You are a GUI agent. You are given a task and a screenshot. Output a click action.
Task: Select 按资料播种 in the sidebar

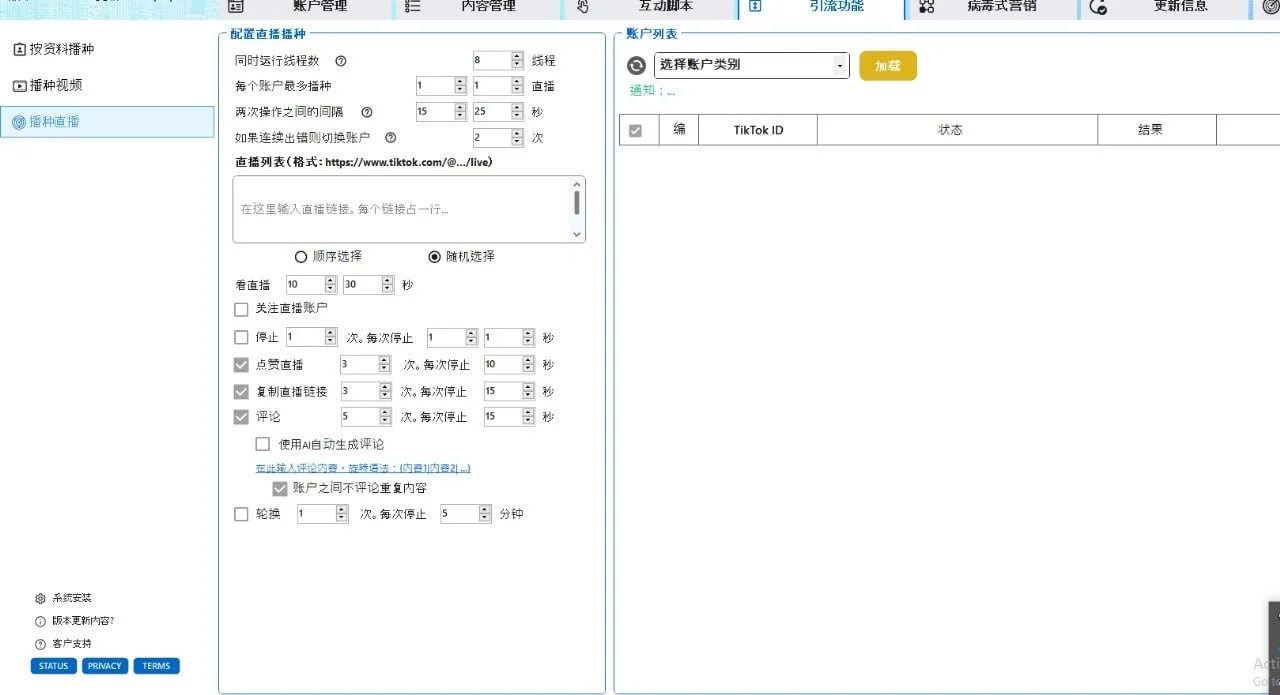62,50
